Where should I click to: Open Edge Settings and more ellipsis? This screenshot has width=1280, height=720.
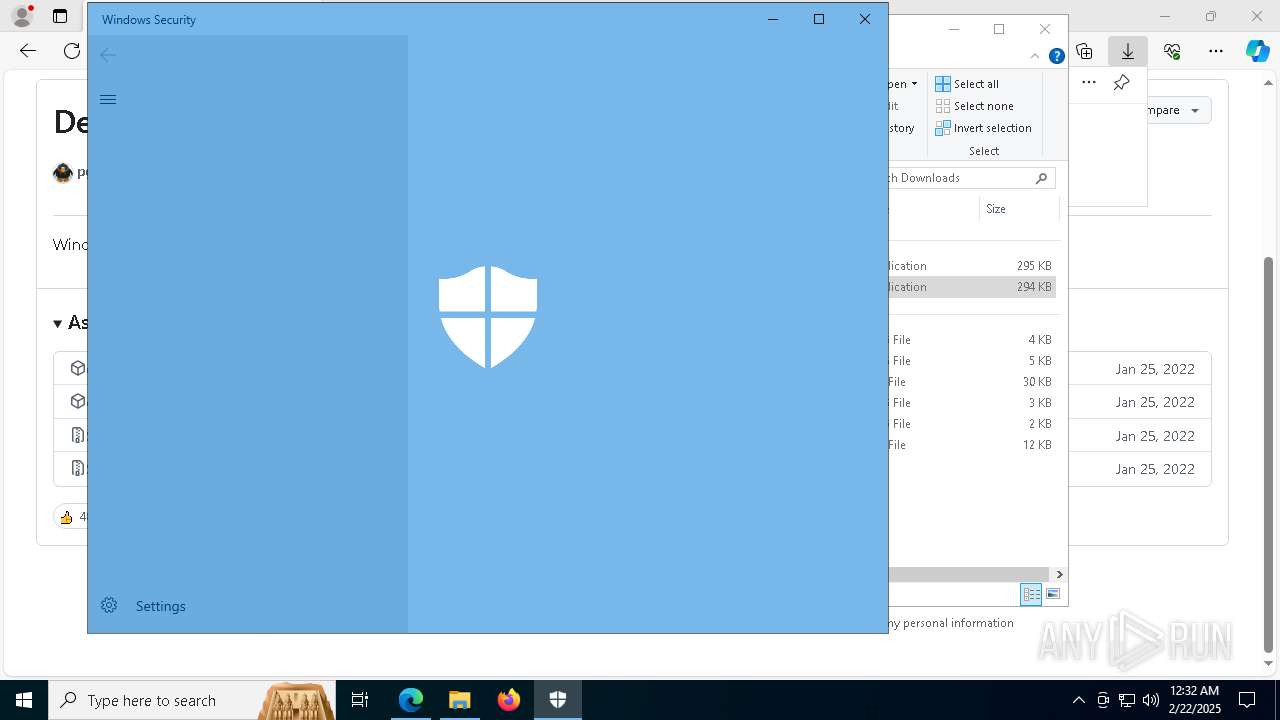click(1215, 51)
